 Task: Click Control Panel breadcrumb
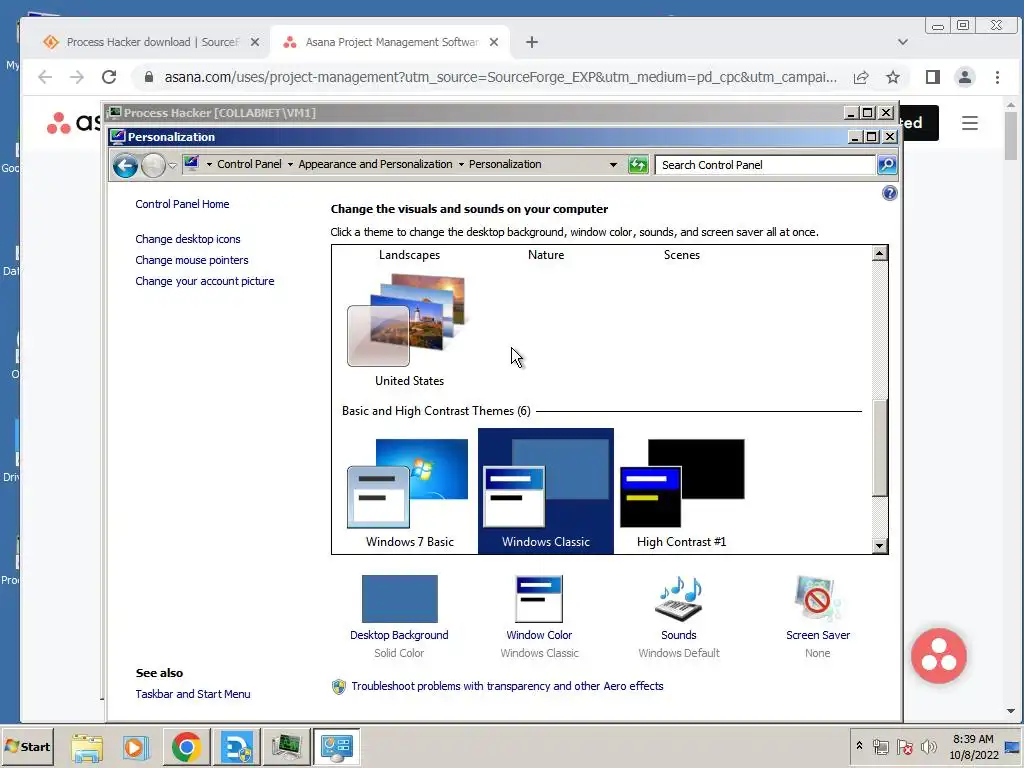tap(249, 165)
